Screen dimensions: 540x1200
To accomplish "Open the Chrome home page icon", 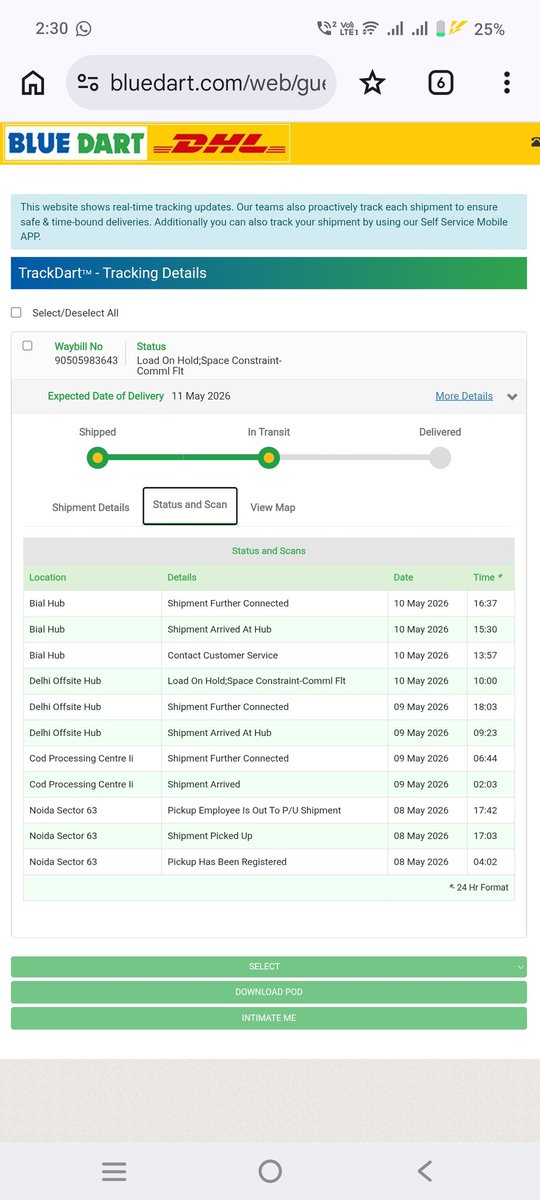I will point(33,83).
